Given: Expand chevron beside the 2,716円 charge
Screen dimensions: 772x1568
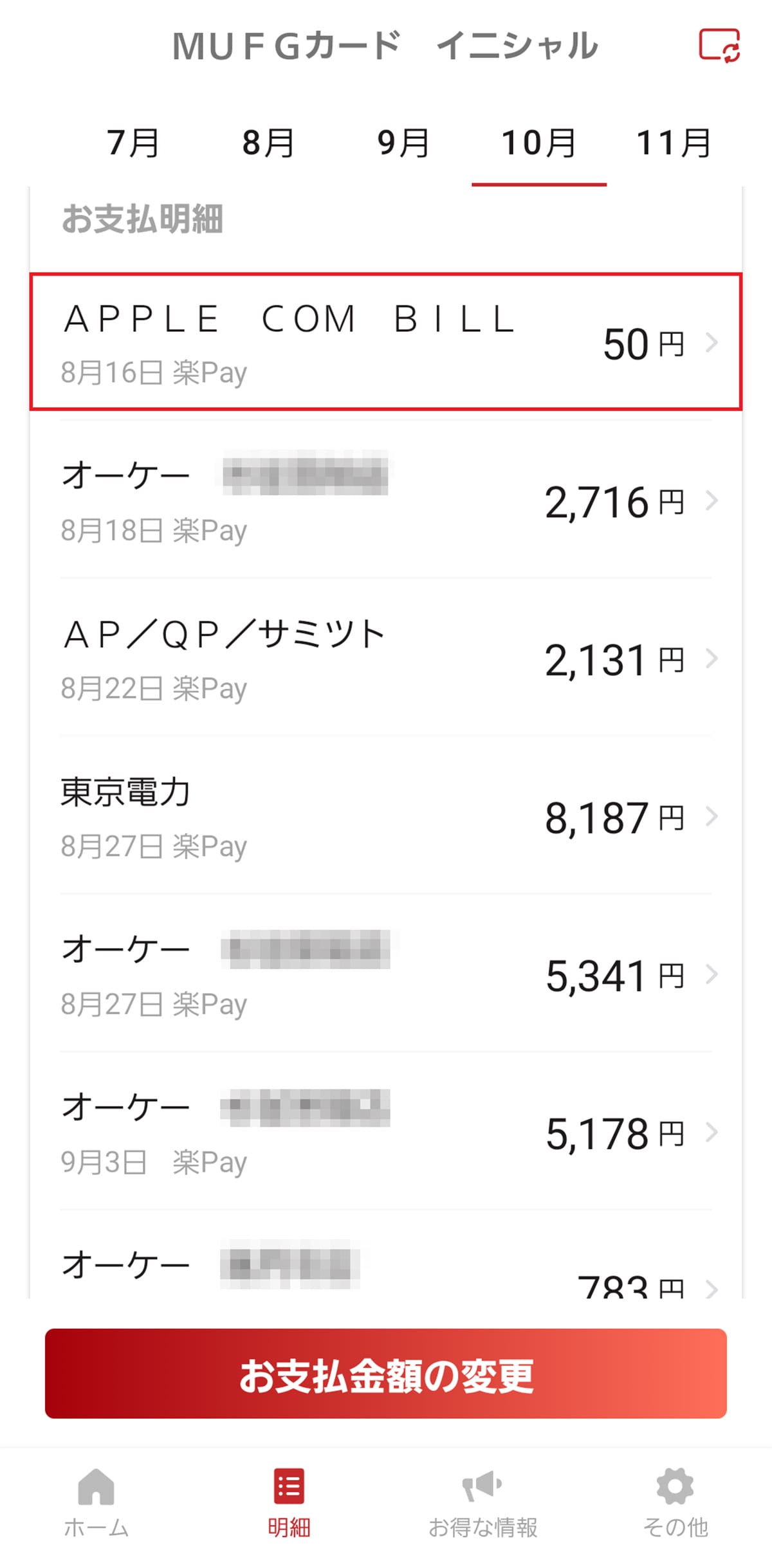Looking at the screenshot, I should click(711, 500).
